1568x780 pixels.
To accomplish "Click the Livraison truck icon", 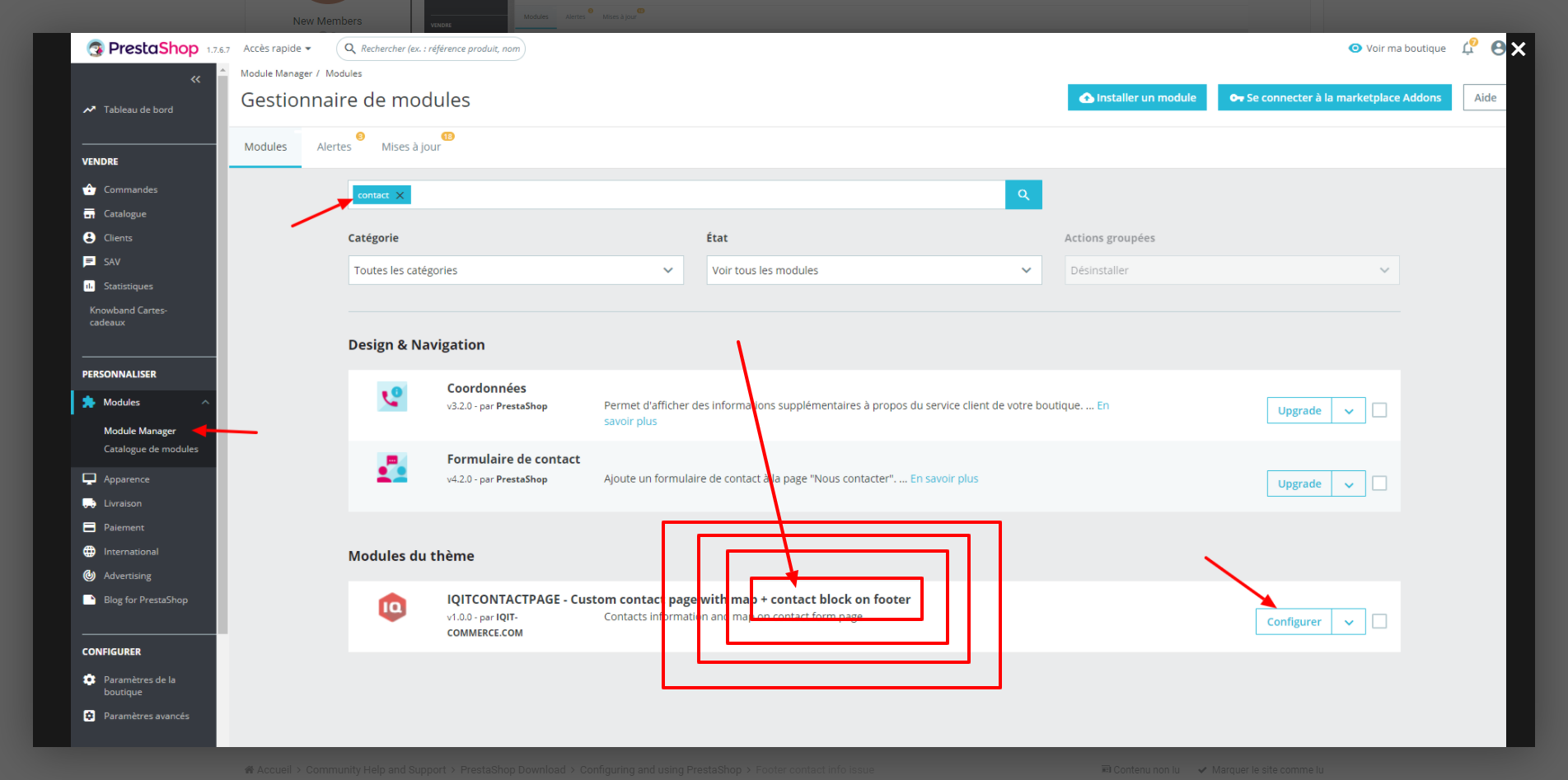I will [x=89, y=503].
